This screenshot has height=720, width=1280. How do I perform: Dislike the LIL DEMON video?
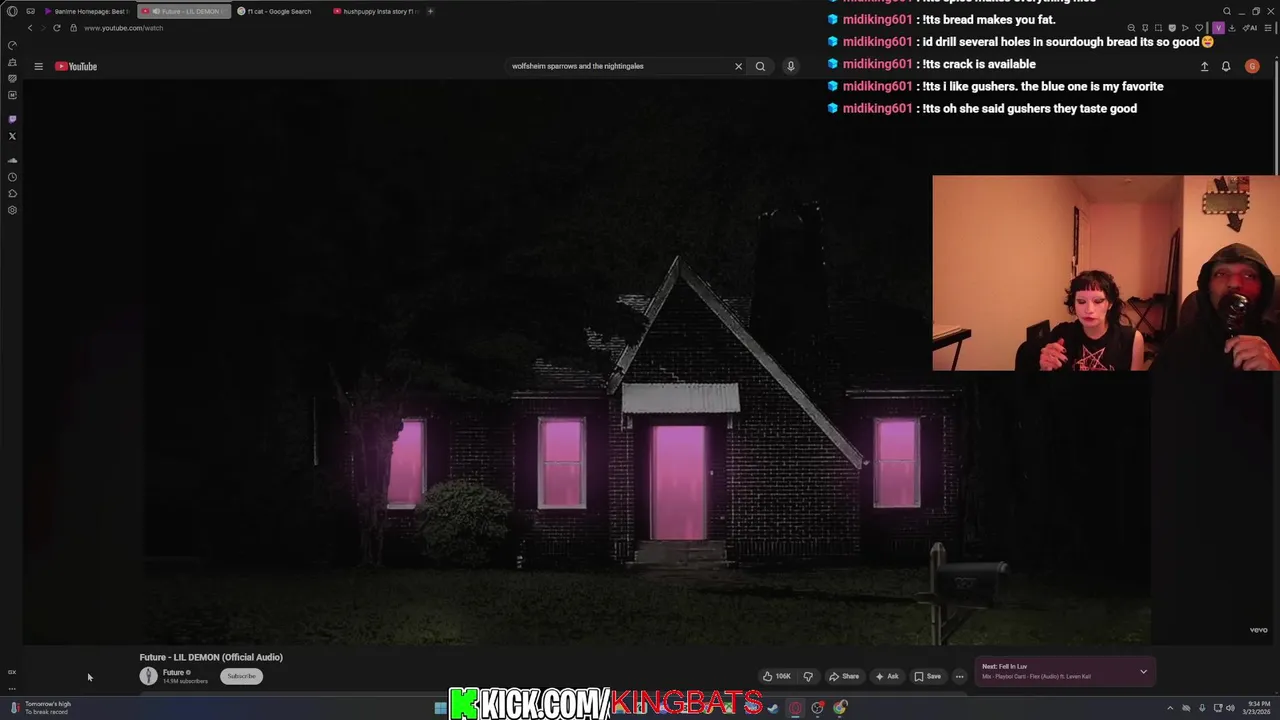click(x=808, y=676)
